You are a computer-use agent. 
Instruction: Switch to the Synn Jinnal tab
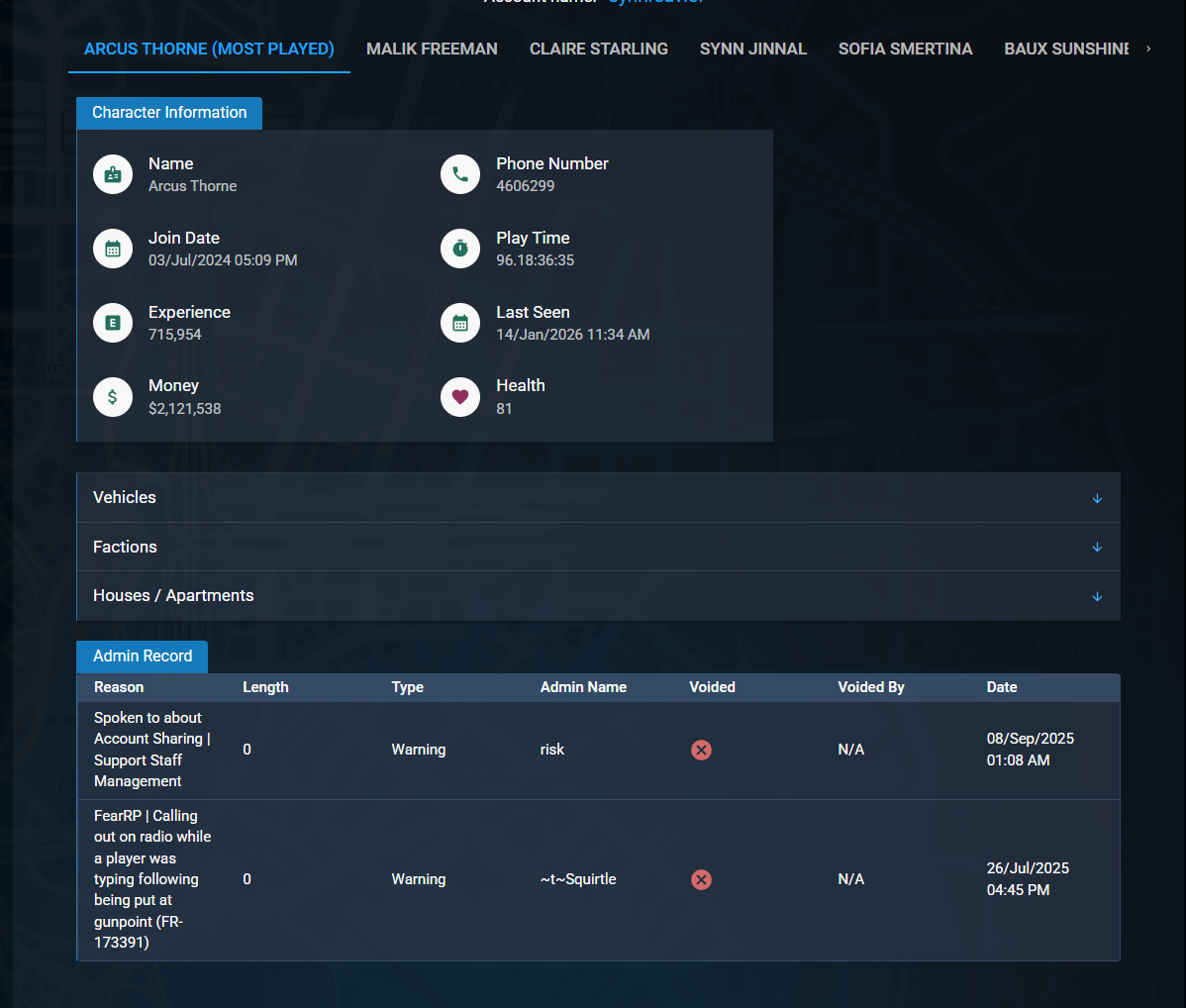(752, 50)
